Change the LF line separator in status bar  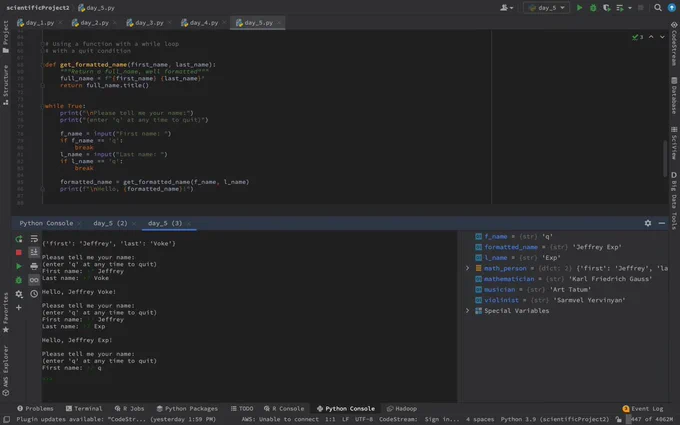point(345,419)
